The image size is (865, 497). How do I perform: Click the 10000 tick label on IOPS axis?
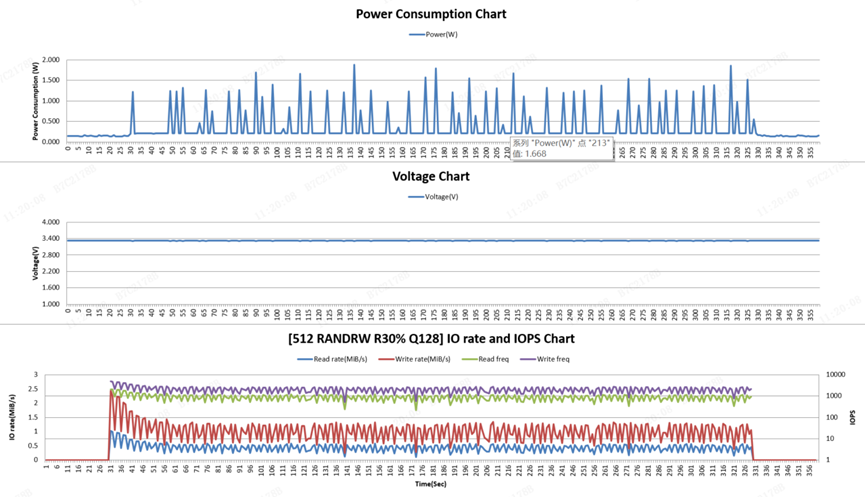[835, 375]
